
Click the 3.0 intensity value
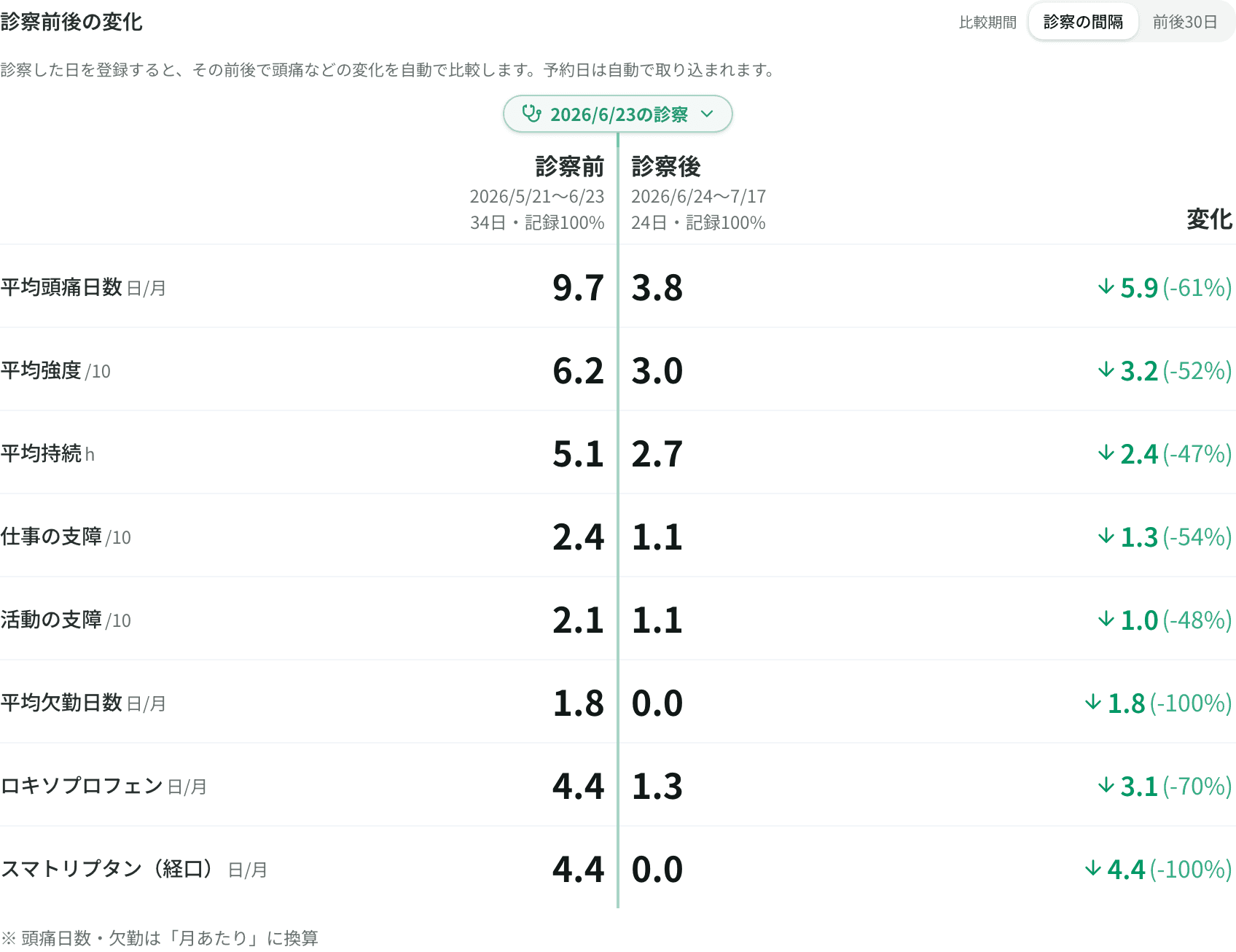657,370
